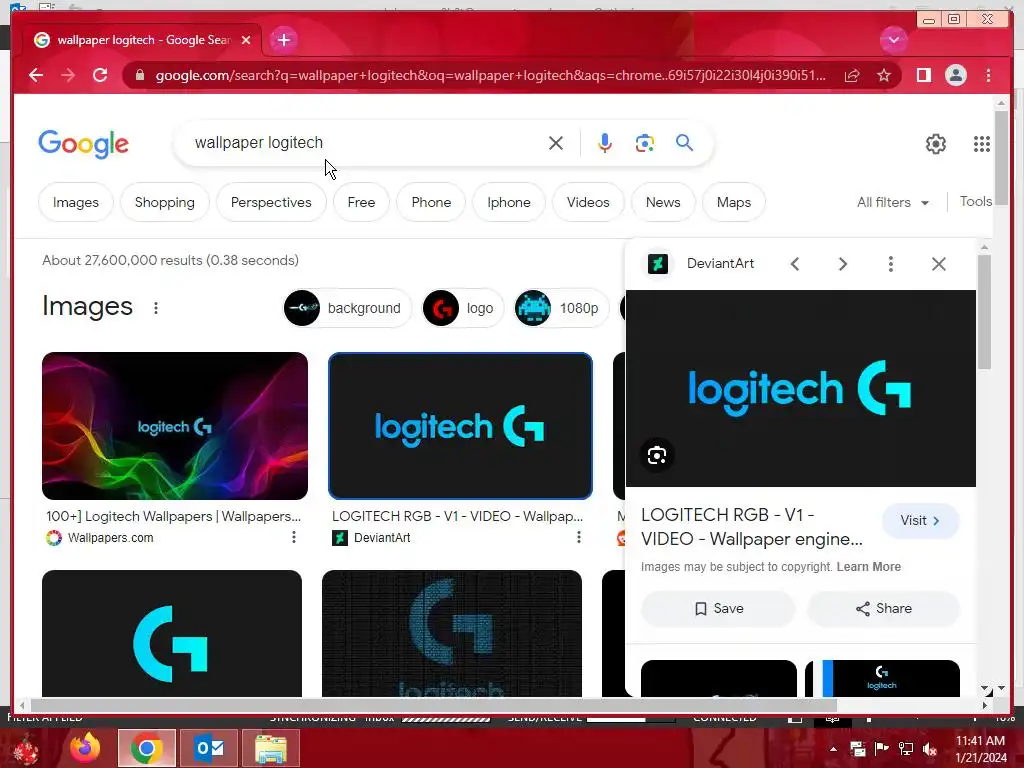The width and height of the screenshot is (1024, 768).
Task: Save the previewed image
Action: coord(718,609)
